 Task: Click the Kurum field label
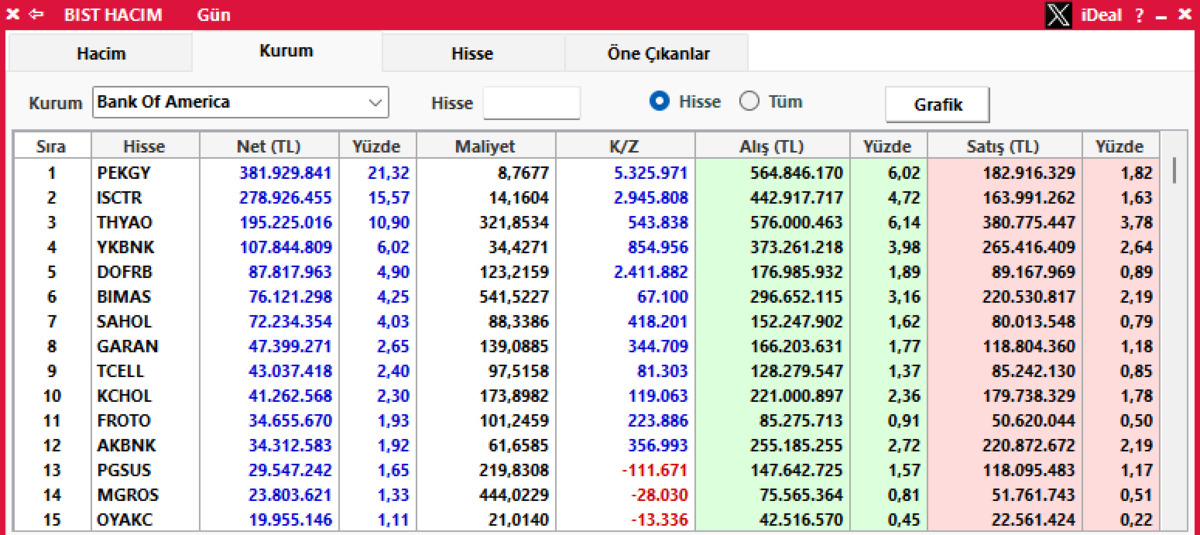pos(55,103)
